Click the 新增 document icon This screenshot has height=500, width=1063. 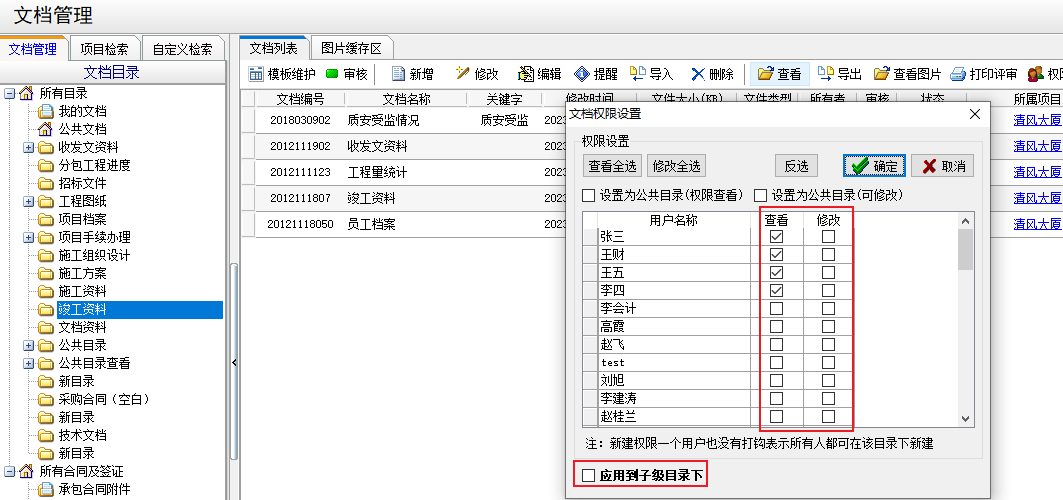[x=397, y=74]
